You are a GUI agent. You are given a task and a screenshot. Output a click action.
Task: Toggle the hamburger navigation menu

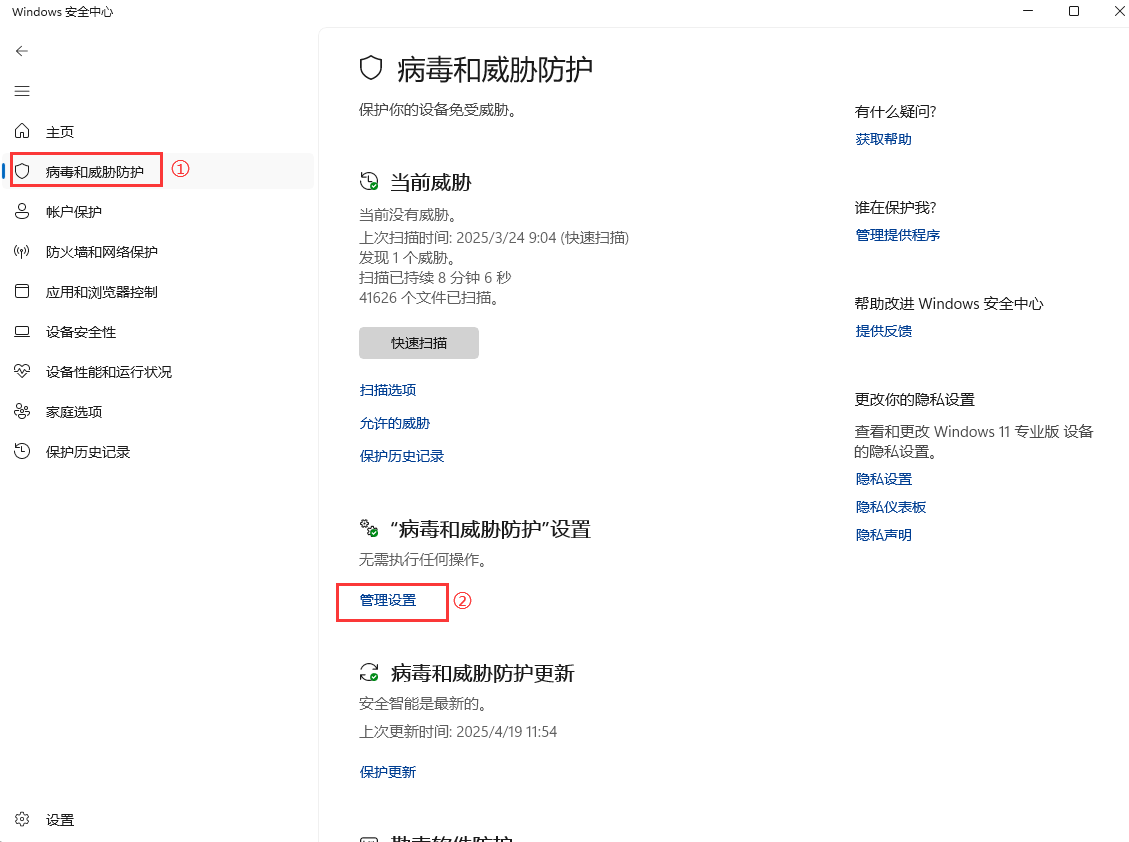pyautogui.click(x=22, y=91)
